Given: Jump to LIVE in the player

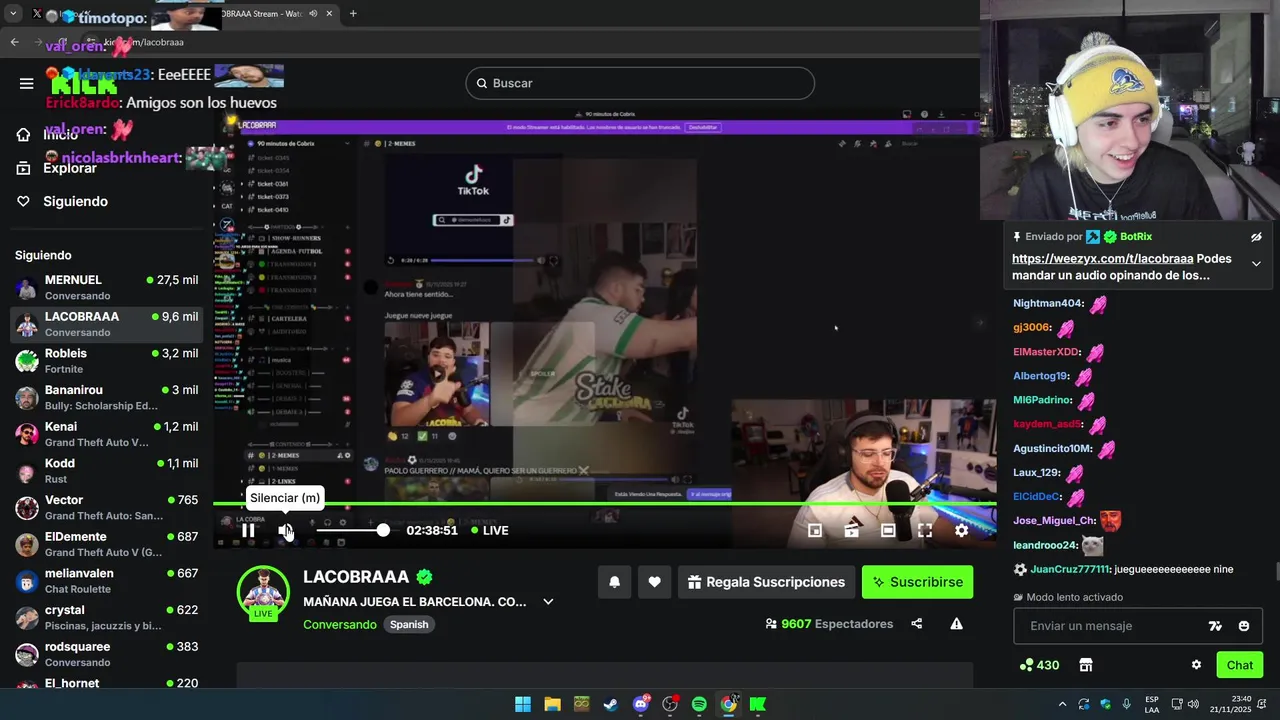Looking at the screenshot, I should [490, 530].
